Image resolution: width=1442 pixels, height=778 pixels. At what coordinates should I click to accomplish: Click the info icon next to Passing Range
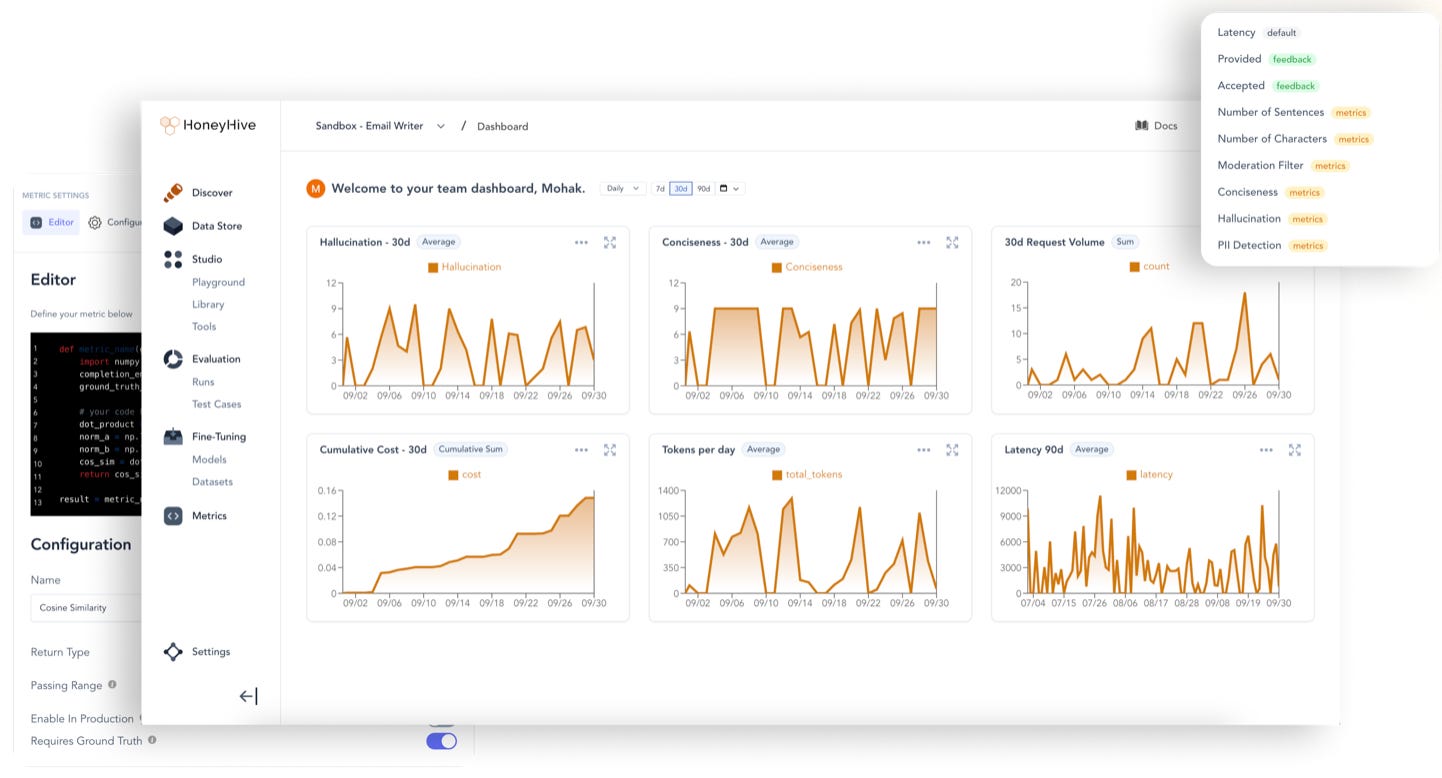pyautogui.click(x=112, y=685)
